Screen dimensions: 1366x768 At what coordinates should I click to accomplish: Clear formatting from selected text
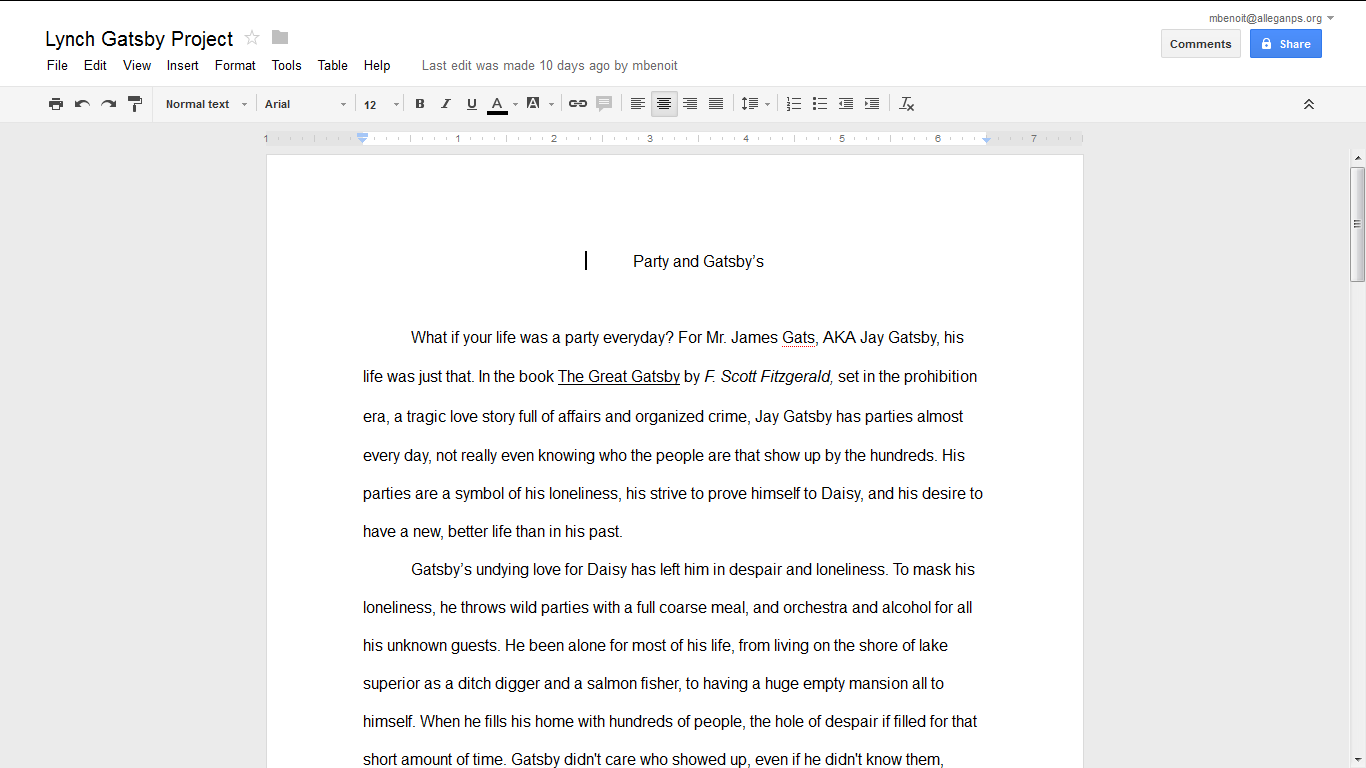pos(907,104)
